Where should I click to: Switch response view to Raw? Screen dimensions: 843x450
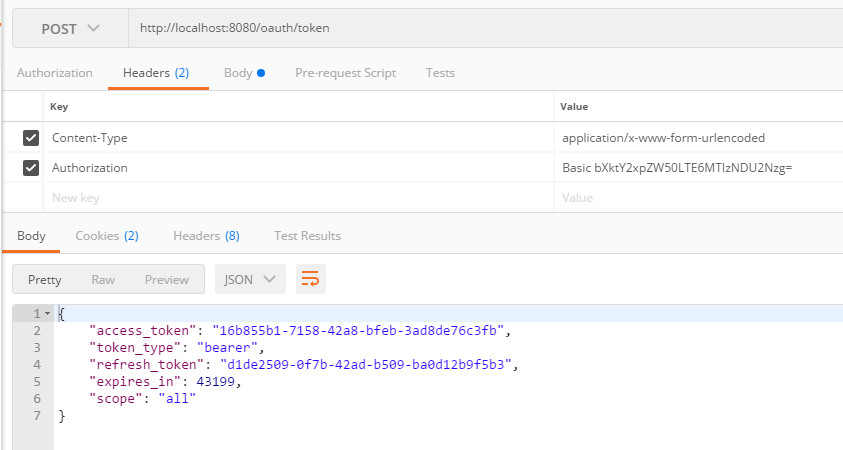pyautogui.click(x=103, y=280)
